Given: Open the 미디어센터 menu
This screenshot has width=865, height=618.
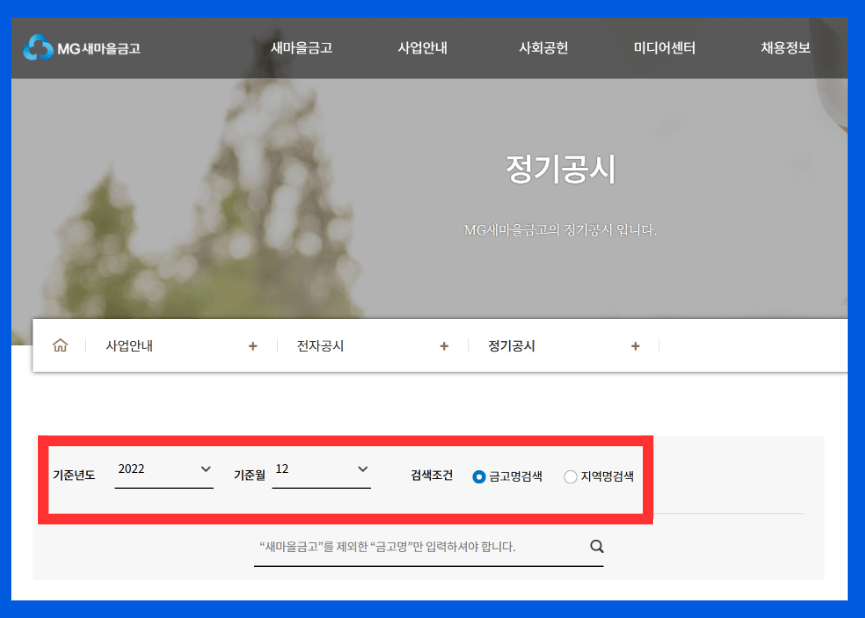Looking at the screenshot, I should [x=663, y=47].
